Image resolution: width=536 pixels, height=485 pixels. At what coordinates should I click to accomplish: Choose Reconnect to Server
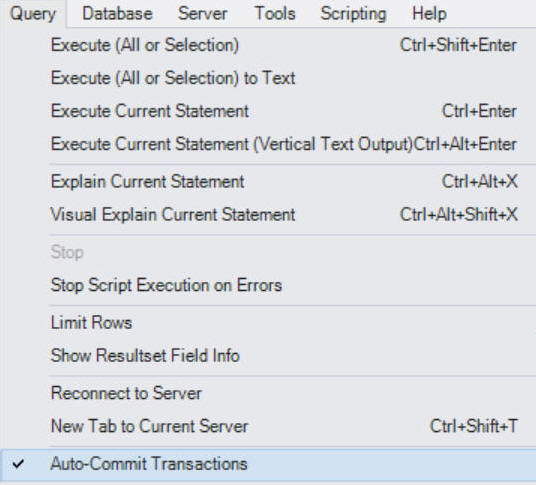(x=269, y=393)
